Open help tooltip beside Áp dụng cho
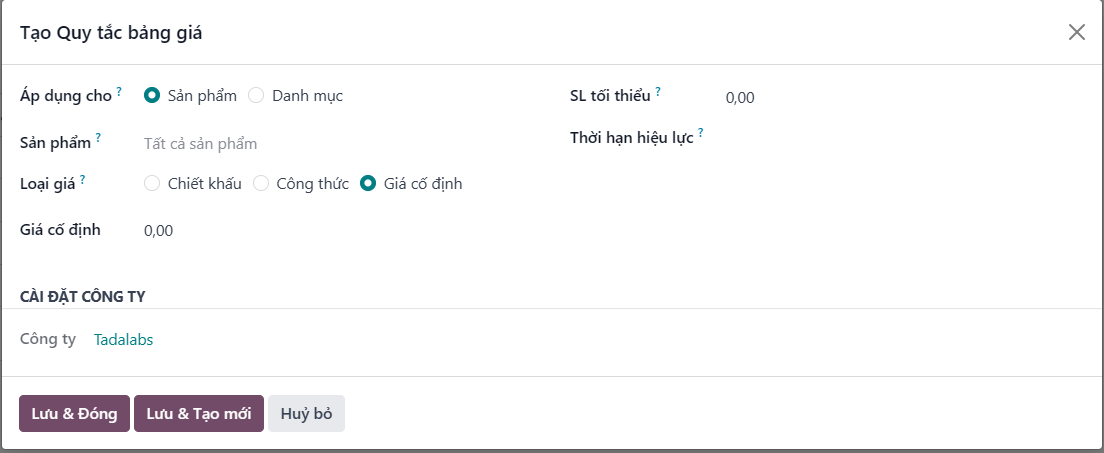This screenshot has height=453, width=1104. click(x=119, y=92)
